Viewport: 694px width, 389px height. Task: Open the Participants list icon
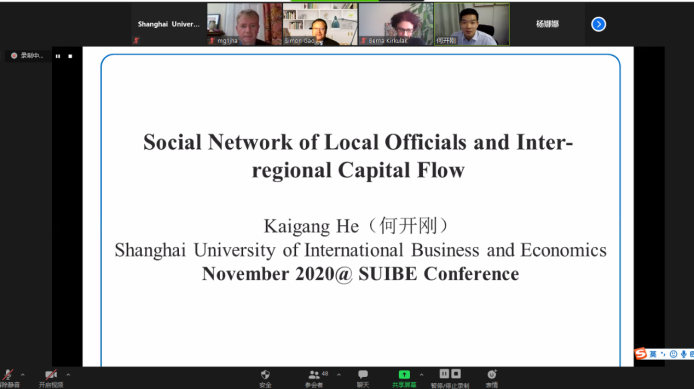314,375
